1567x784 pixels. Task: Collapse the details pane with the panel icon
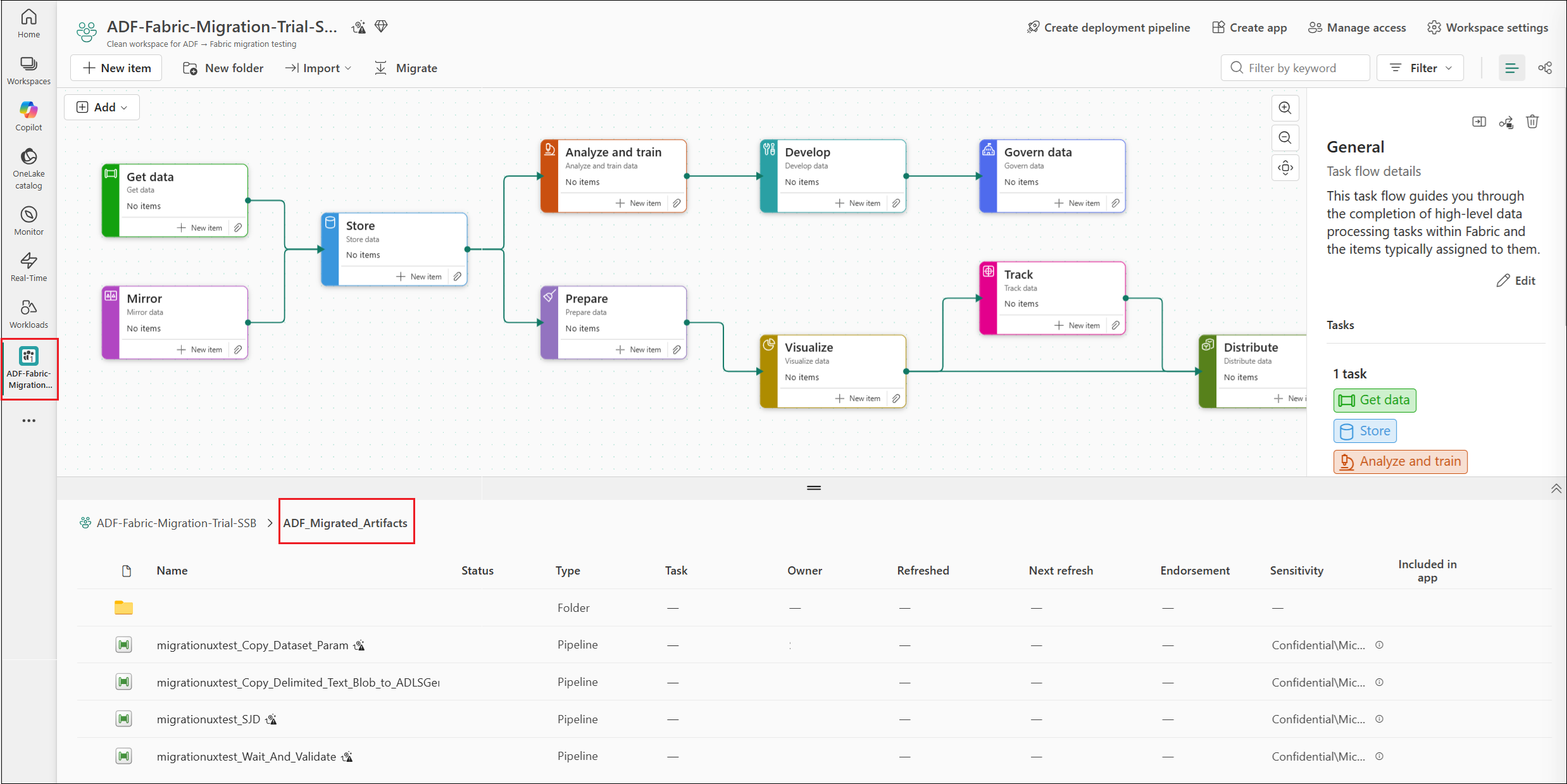point(1479,121)
